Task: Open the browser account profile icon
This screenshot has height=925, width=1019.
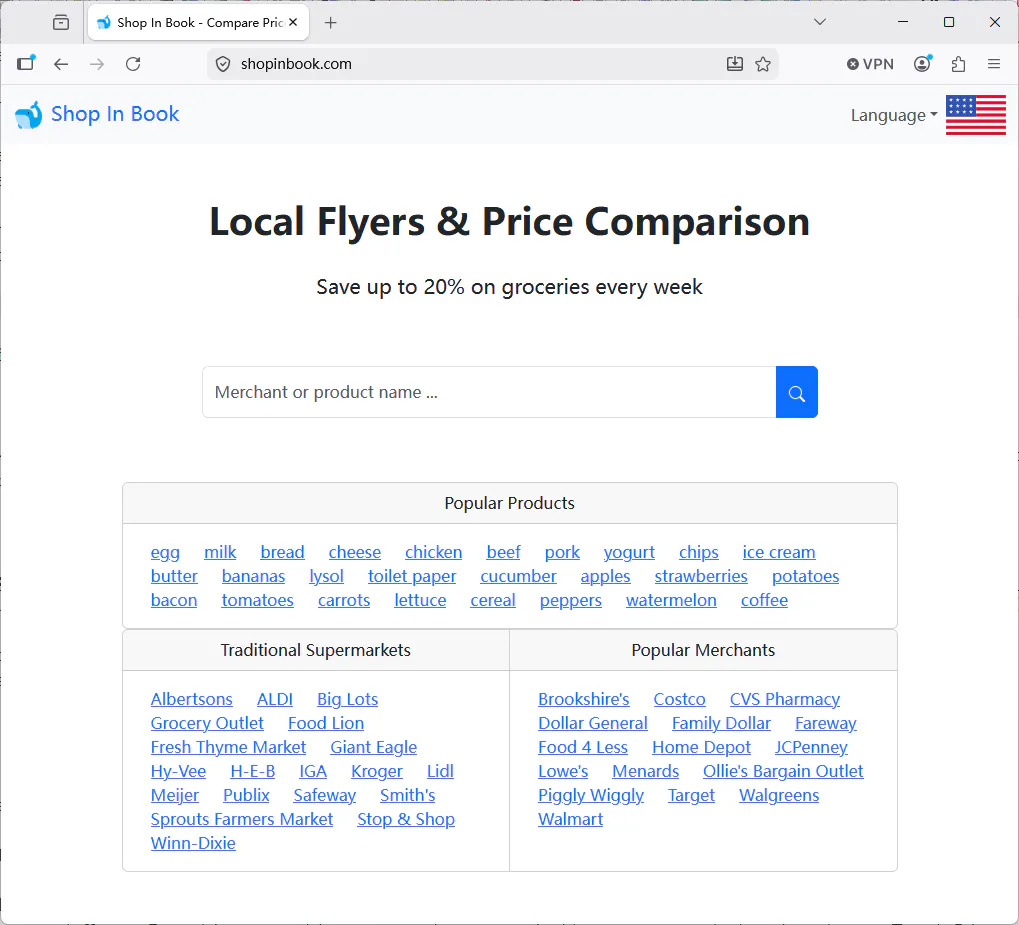Action: (922, 64)
